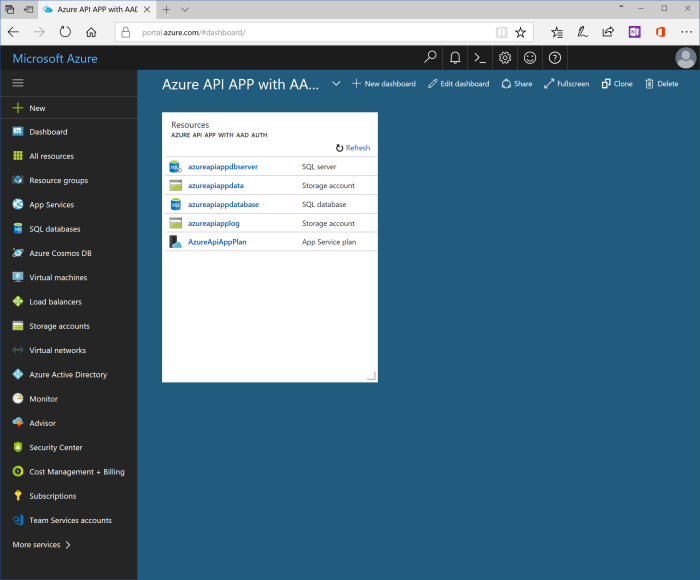Click the feedback smiley icon
700x580 pixels.
click(x=530, y=58)
